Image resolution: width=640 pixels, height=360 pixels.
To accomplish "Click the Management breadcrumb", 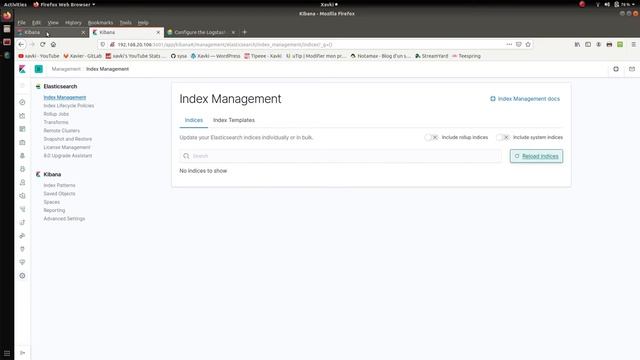I will tap(66, 69).
